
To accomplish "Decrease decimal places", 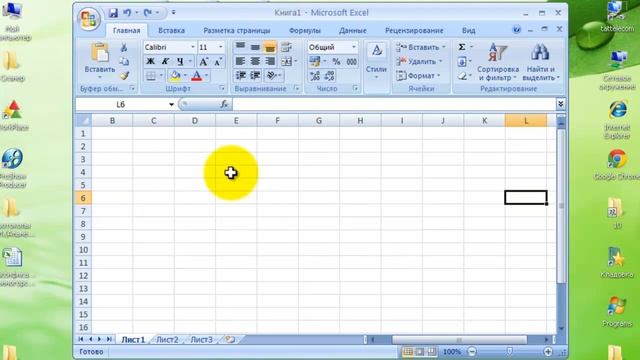I will click(x=329, y=76).
